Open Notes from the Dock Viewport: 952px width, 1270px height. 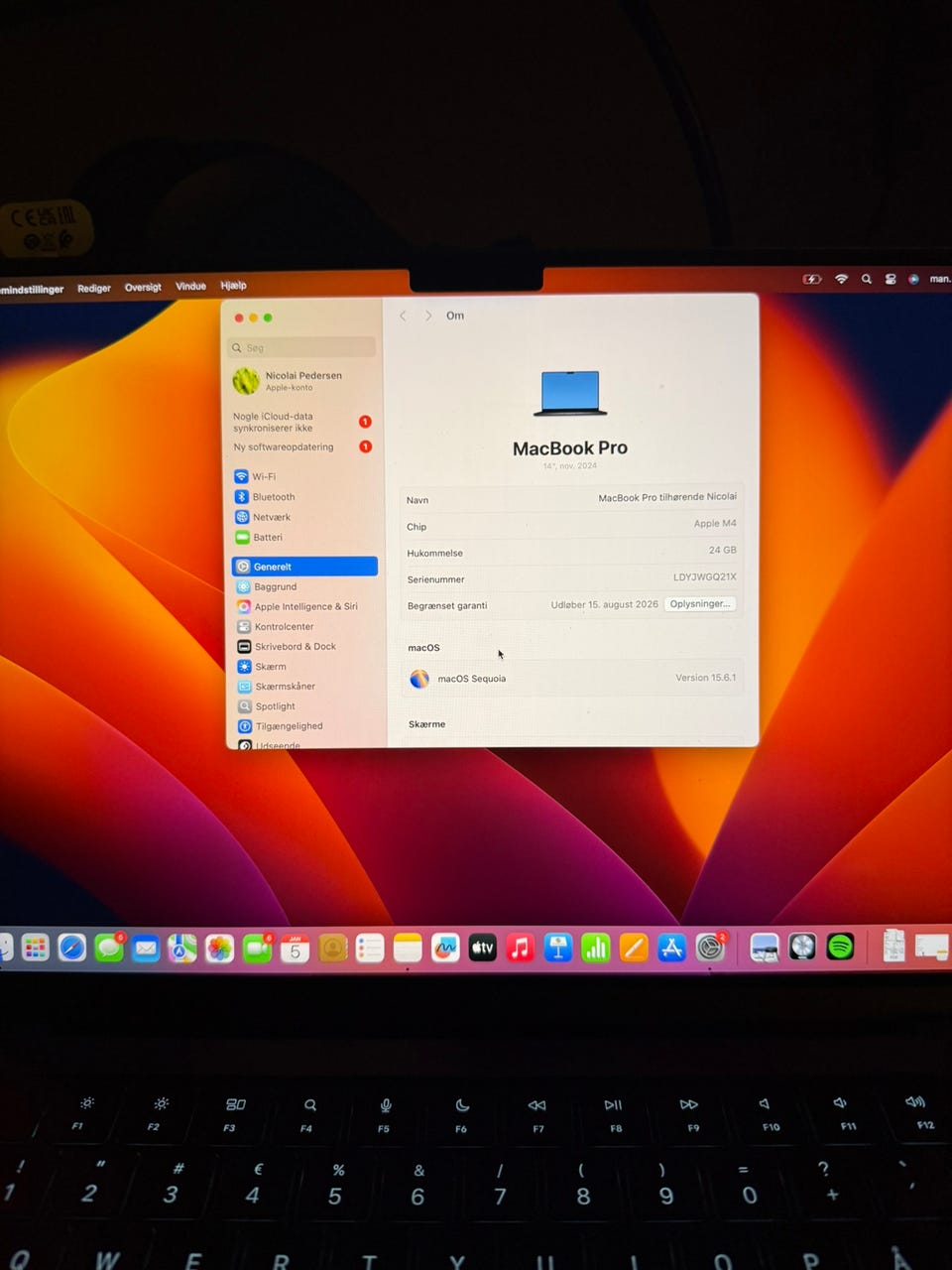(x=408, y=949)
